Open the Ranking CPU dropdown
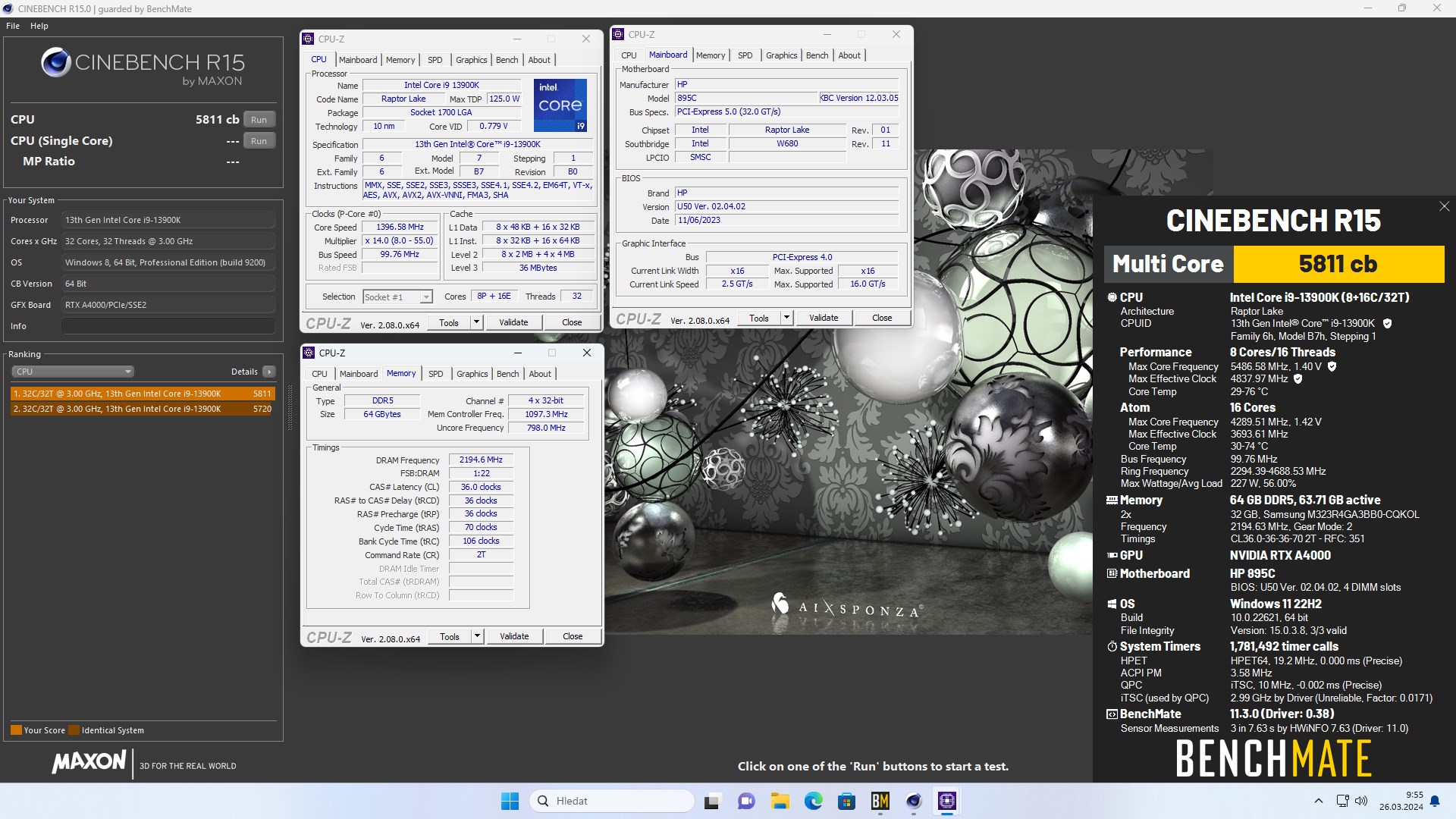This screenshot has height=819, width=1456. 73,372
